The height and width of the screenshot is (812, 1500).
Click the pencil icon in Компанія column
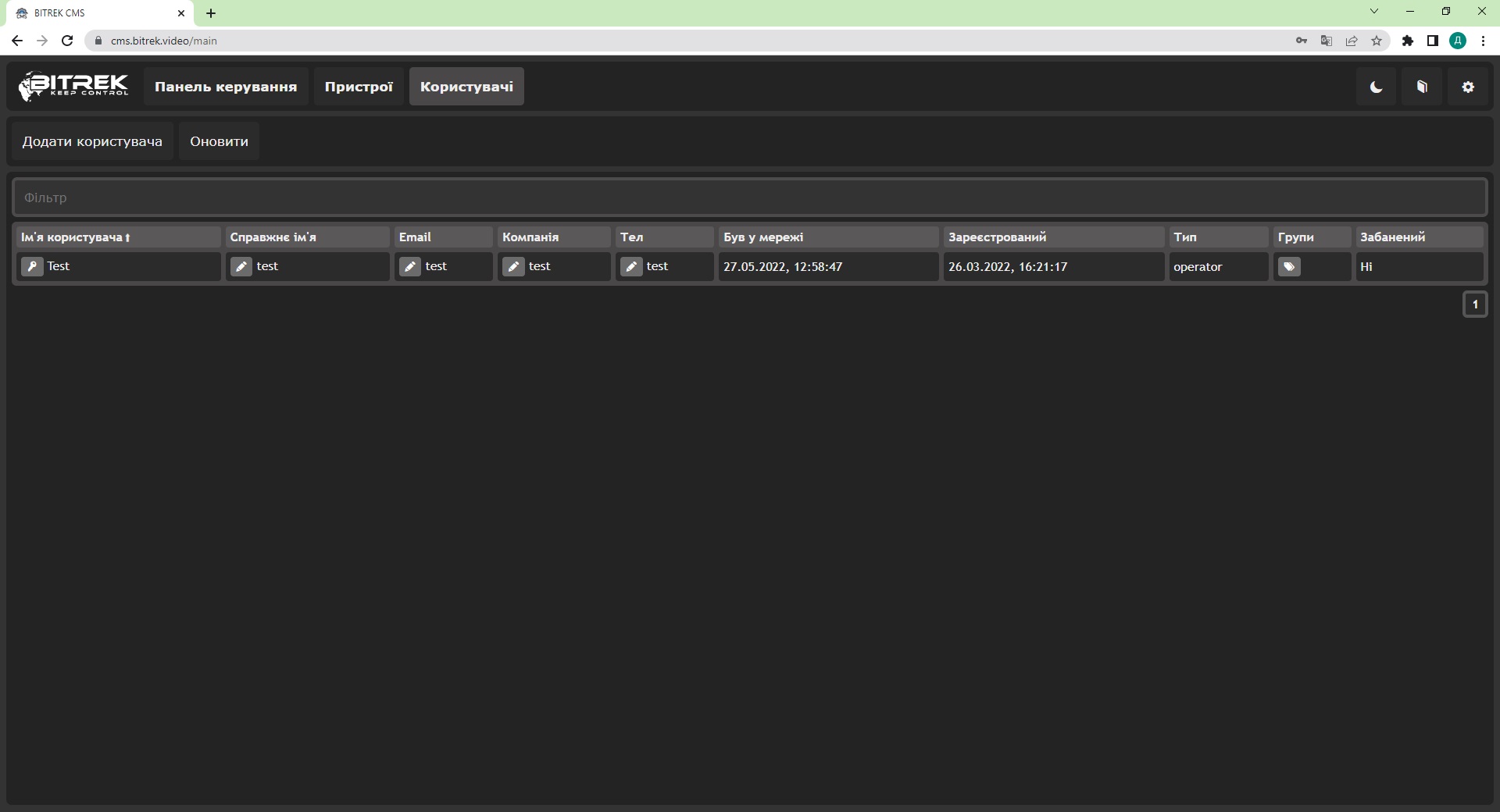[513, 266]
